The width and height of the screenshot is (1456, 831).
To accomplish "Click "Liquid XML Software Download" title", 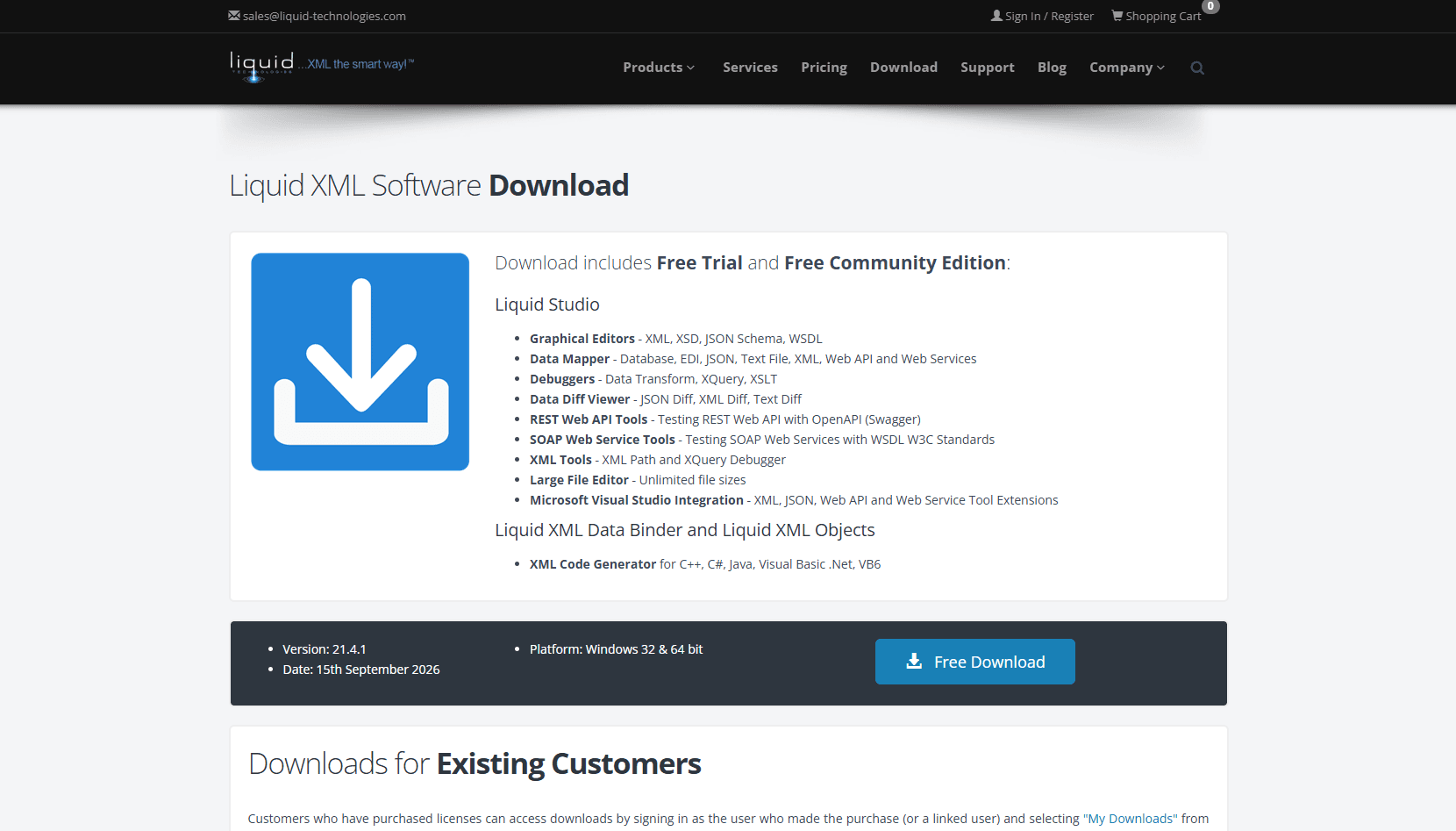I will pyautogui.click(x=429, y=185).
